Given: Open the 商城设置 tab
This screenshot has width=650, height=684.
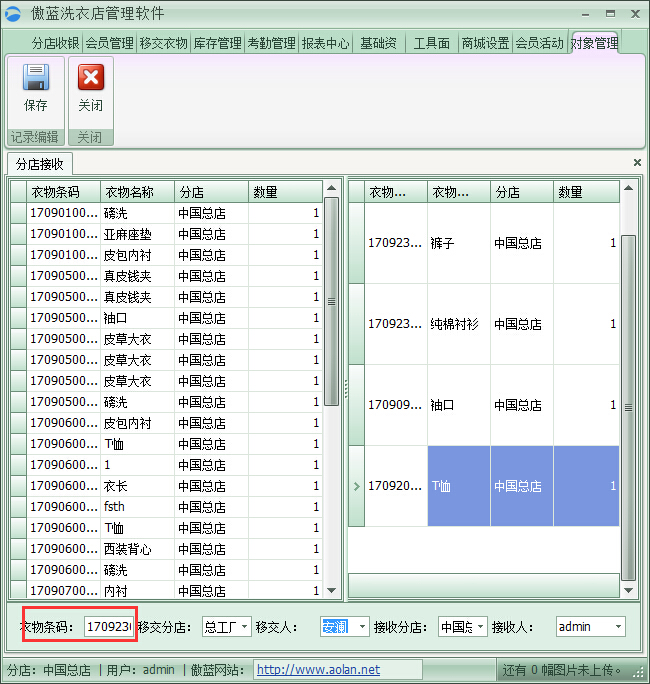Looking at the screenshot, I should (x=486, y=43).
